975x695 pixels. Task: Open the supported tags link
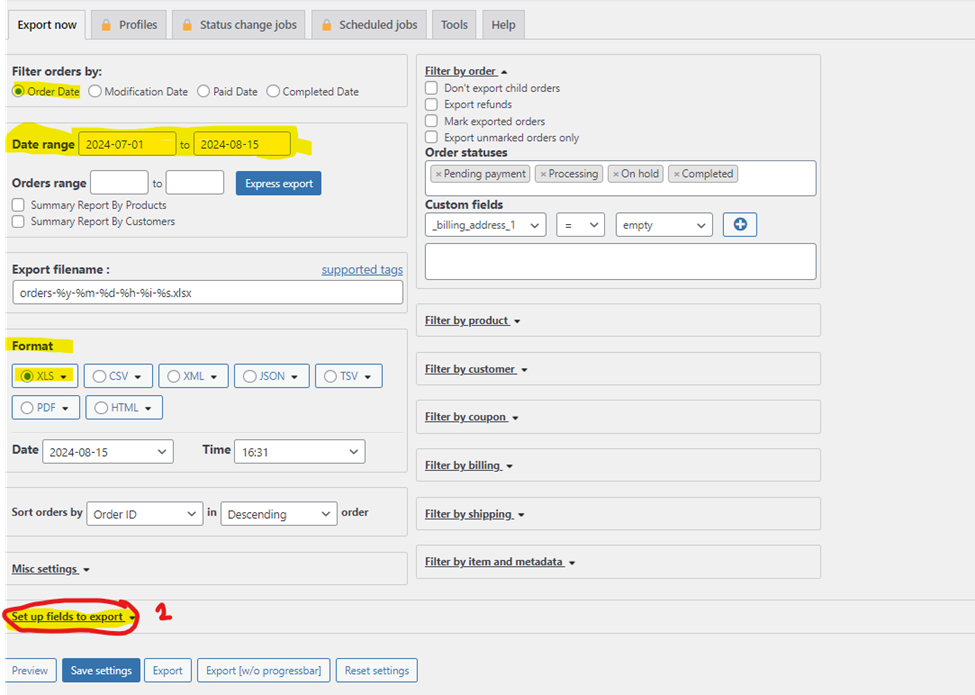point(362,270)
